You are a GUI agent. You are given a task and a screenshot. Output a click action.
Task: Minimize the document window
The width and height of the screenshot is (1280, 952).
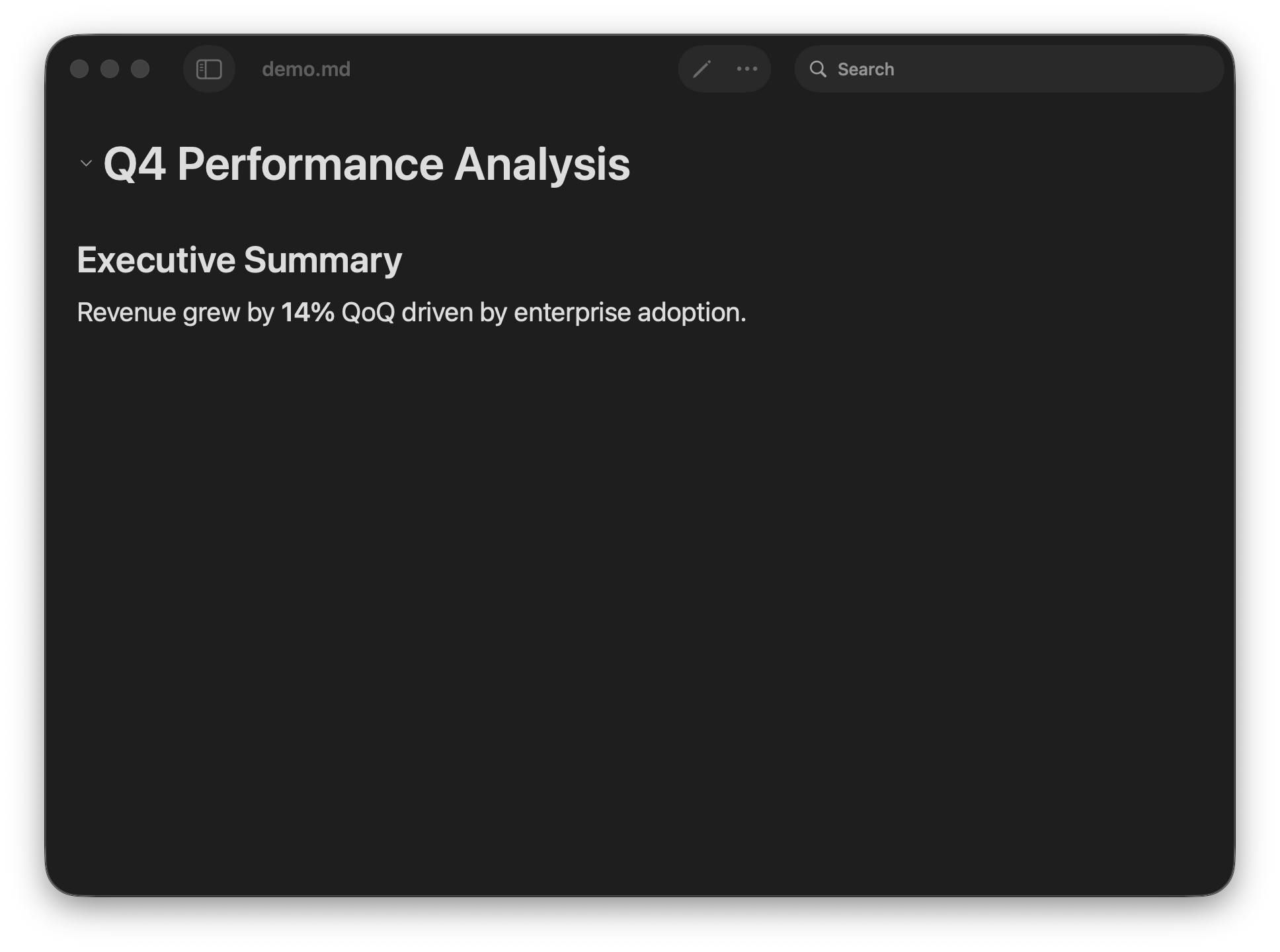110,69
